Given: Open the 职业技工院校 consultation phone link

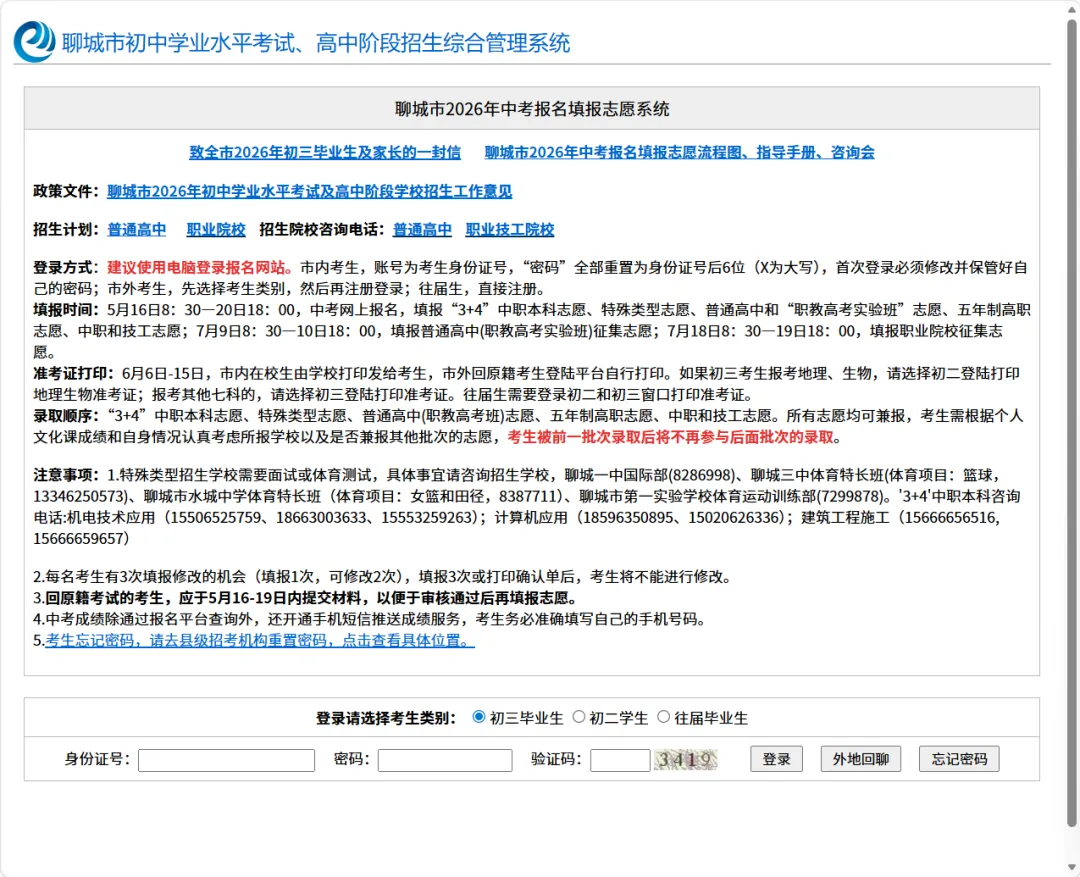Looking at the screenshot, I should click(x=510, y=229).
